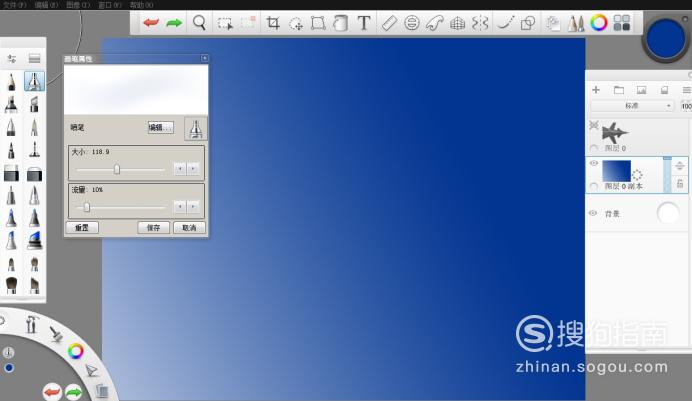Decrease brush size with left arrow stepper
The height and width of the screenshot is (401, 692).
[180, 169]
